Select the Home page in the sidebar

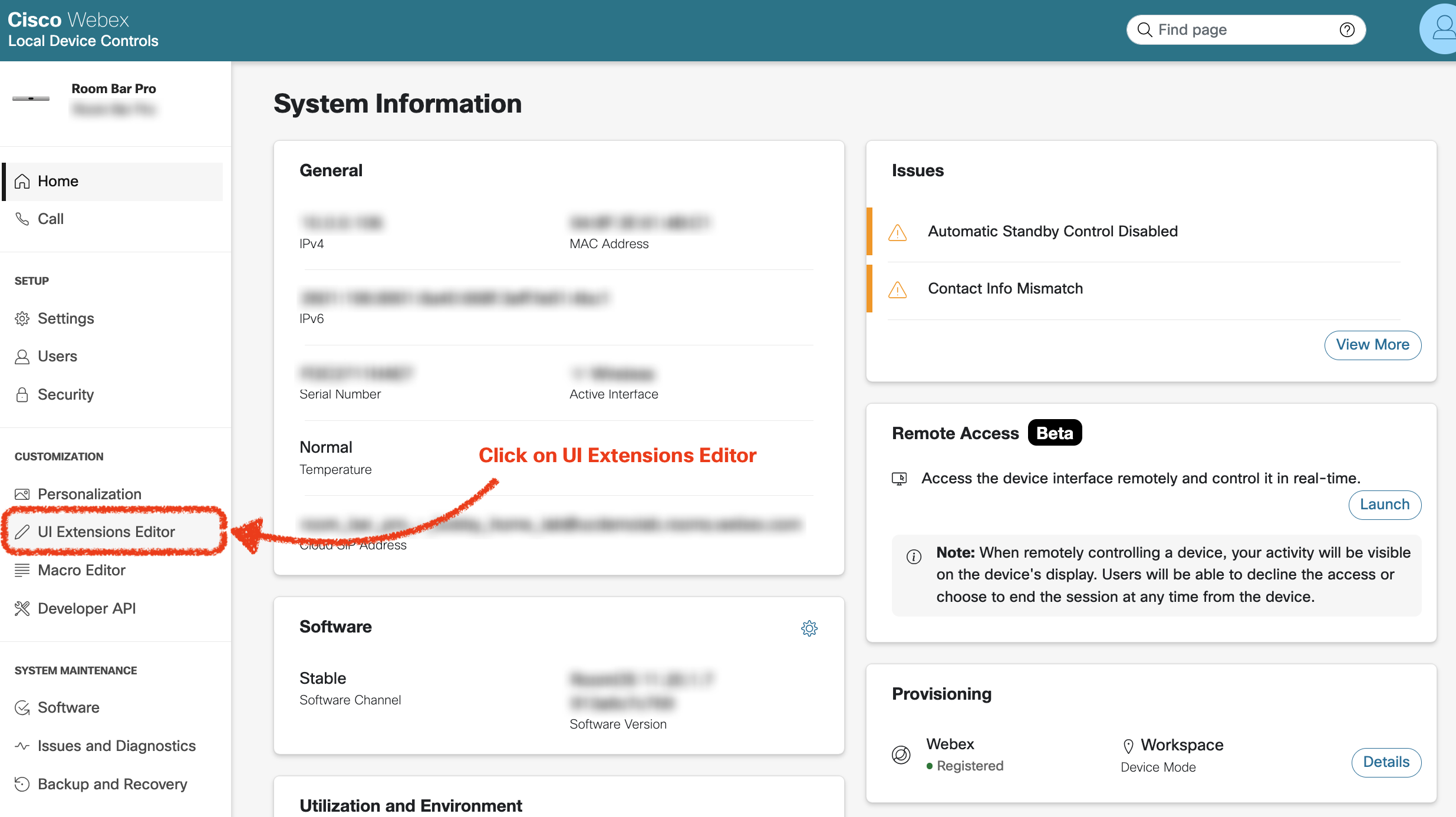[x=58, y=181]
